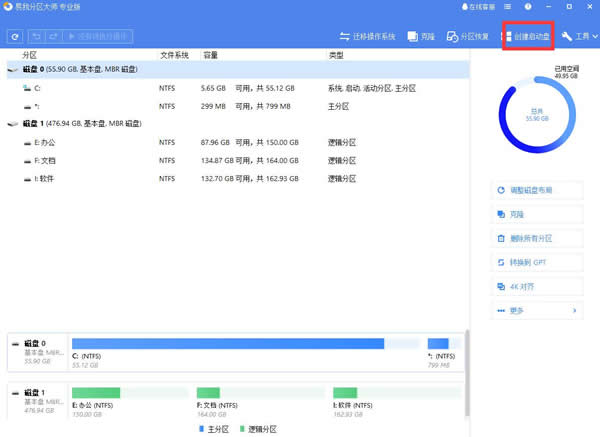Click the refresh disk information icon
This screenshot has height=437, width=600.
coord(15,37)
